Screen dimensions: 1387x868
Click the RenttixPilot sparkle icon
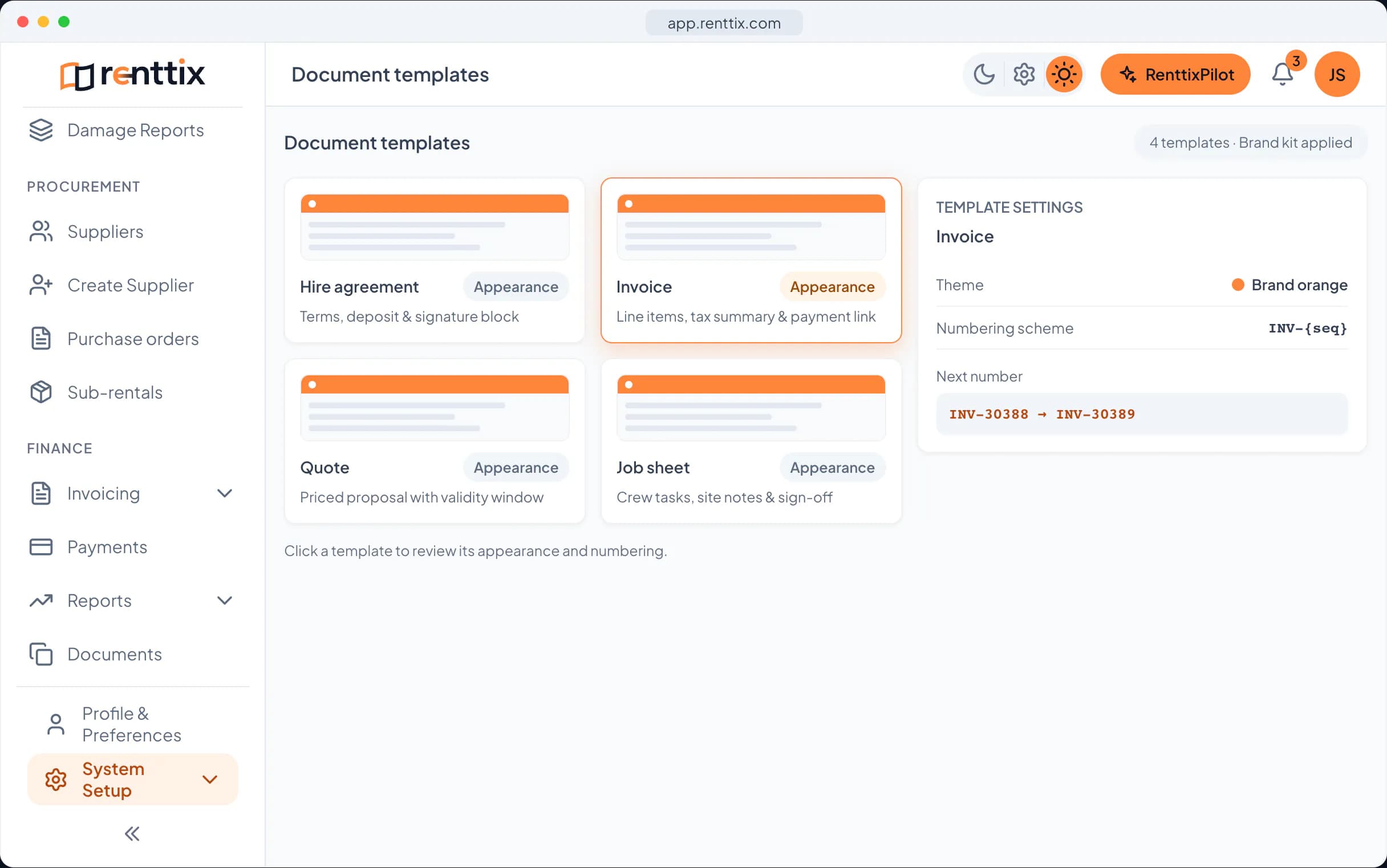[1128, 74]
